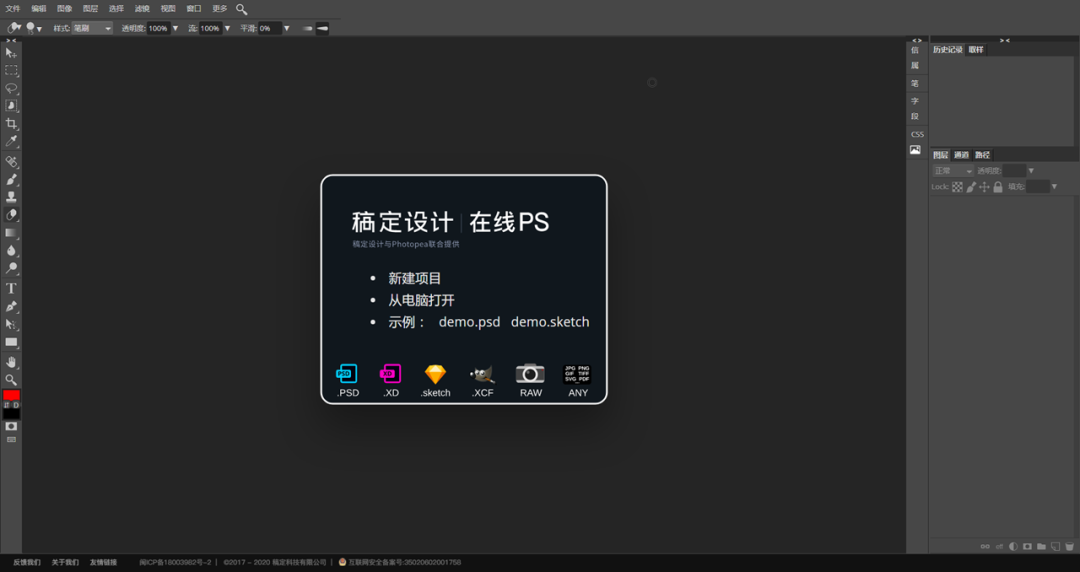Screen dimensions: 1080x572
Task: Expand the 填充 fill arrow
Action: coord(1055,187)
